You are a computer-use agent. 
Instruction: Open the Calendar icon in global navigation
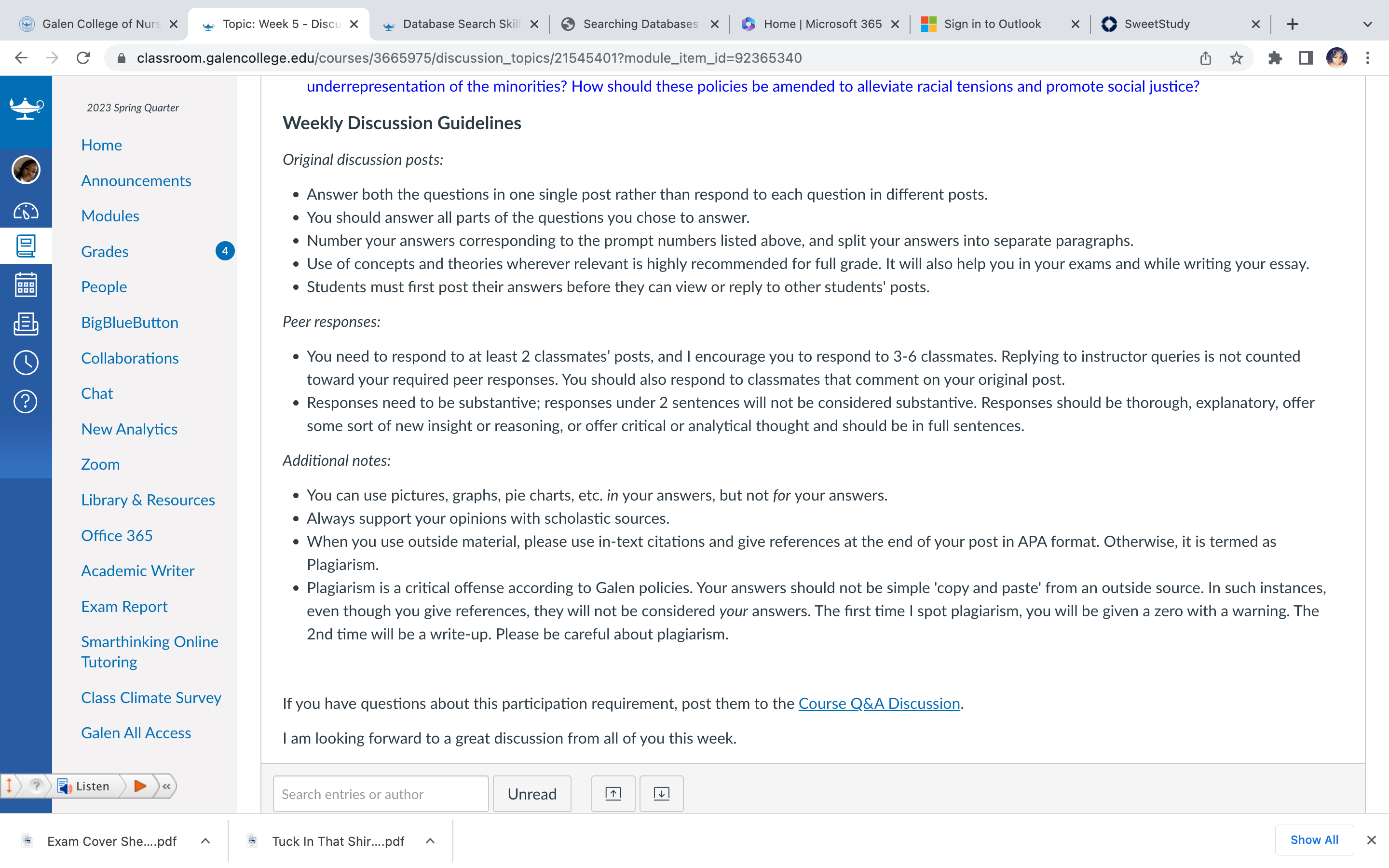click(x=26, y=285)
